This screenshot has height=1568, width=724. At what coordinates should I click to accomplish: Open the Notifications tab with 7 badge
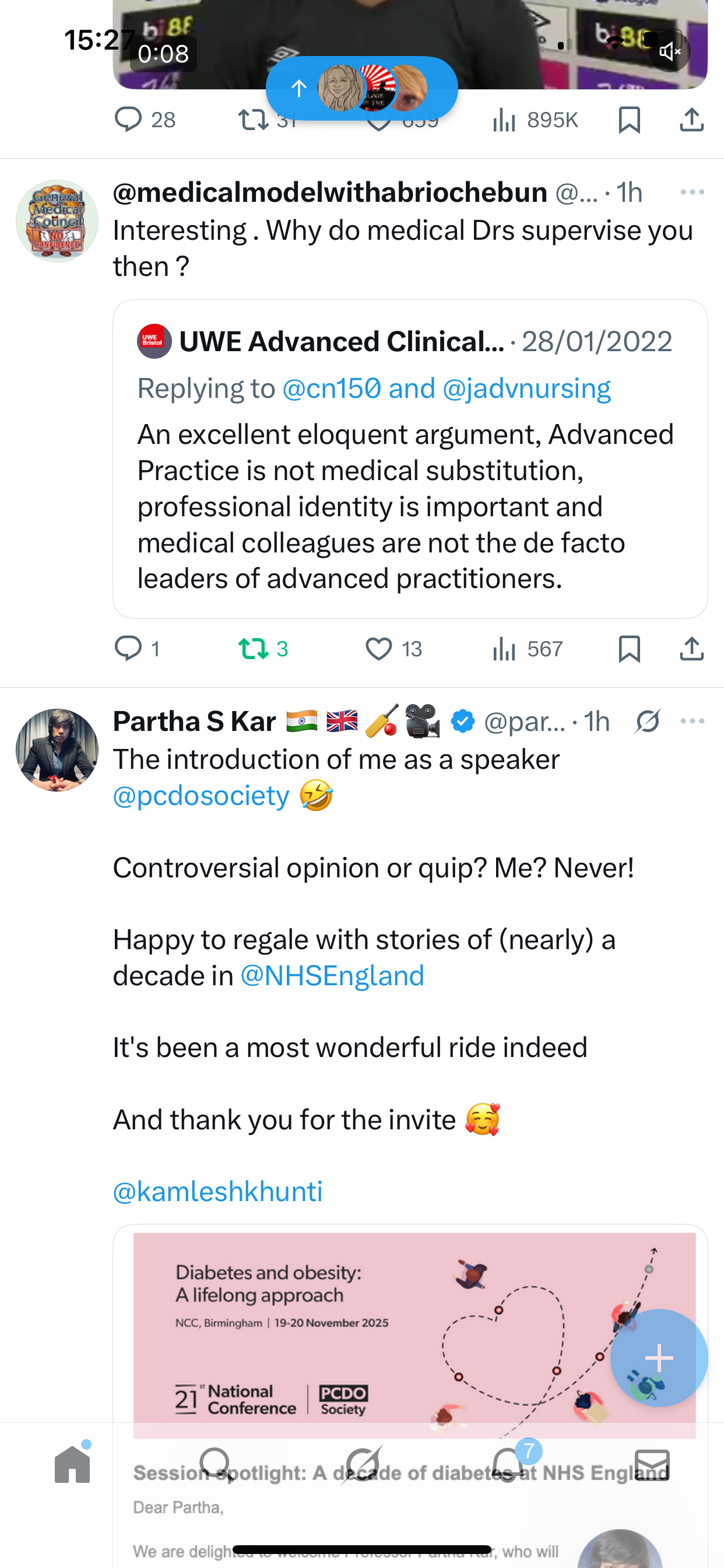pos(507,1465)
